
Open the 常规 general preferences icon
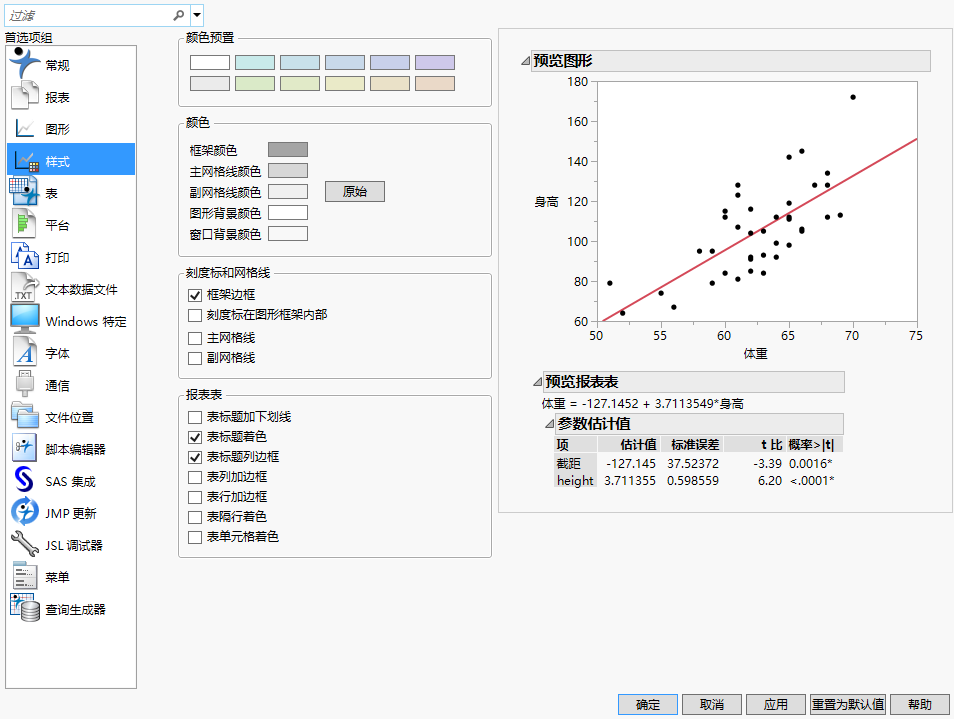[24, 64]
